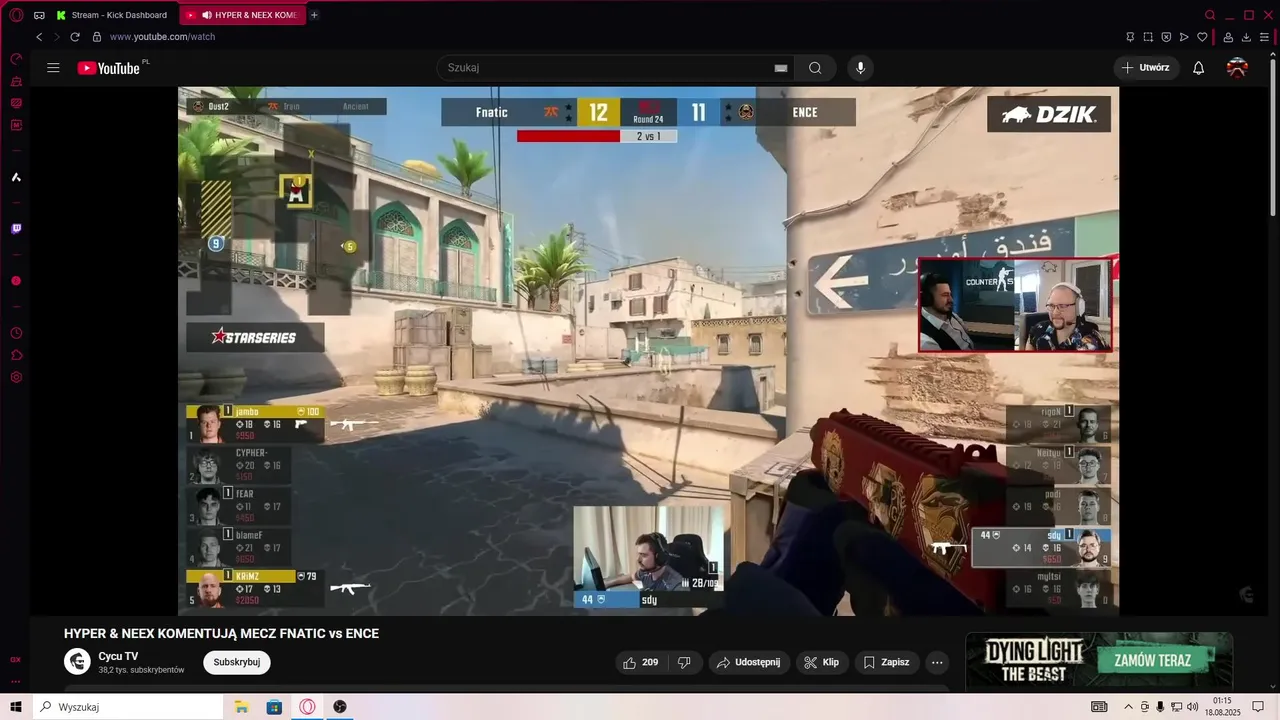
Task: Open GX Control speedometer in sidebar
Action: pyautogui.click(x=16, y=59)
